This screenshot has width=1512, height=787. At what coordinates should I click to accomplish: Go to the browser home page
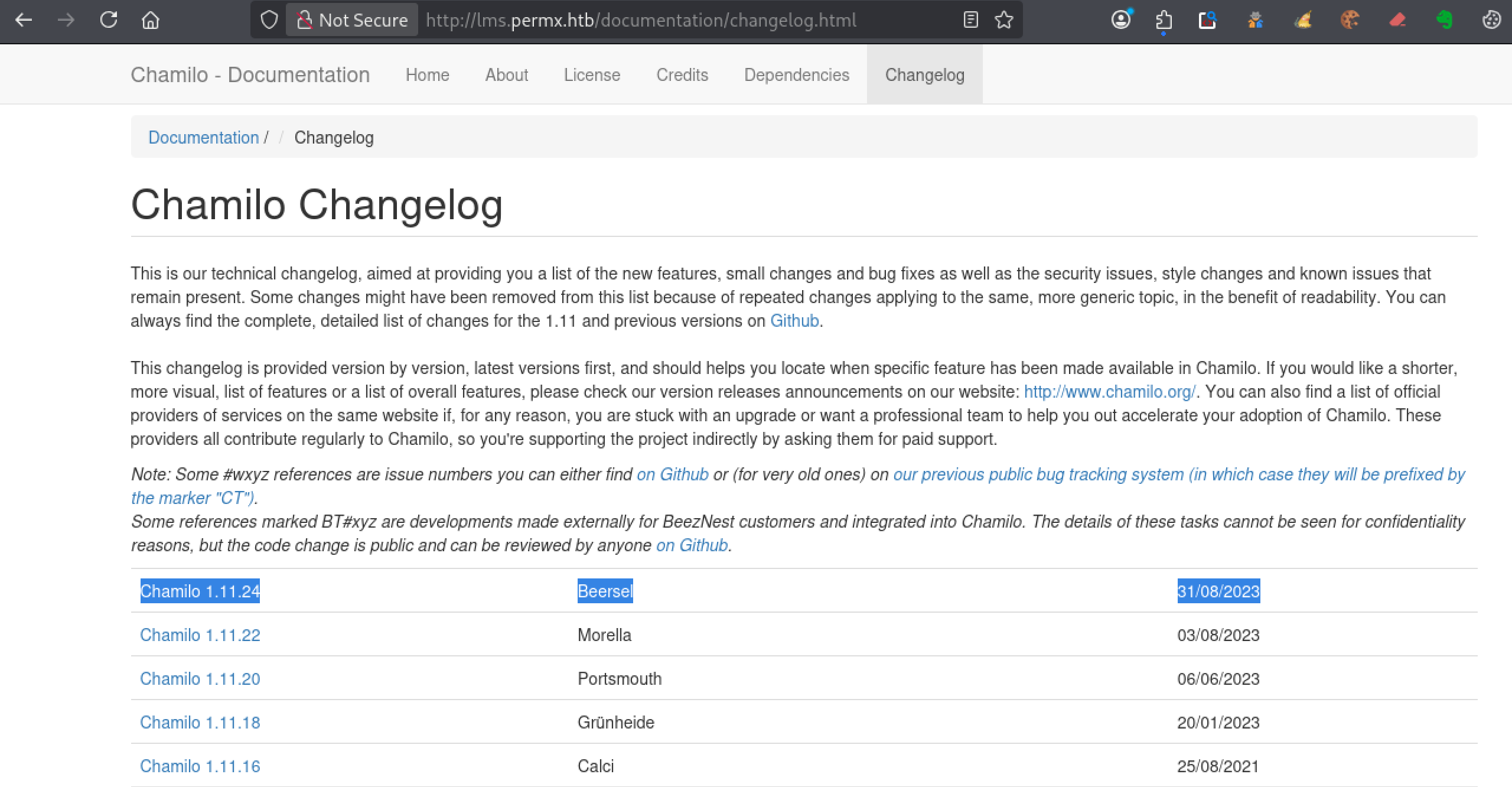(x=151, y=20)
